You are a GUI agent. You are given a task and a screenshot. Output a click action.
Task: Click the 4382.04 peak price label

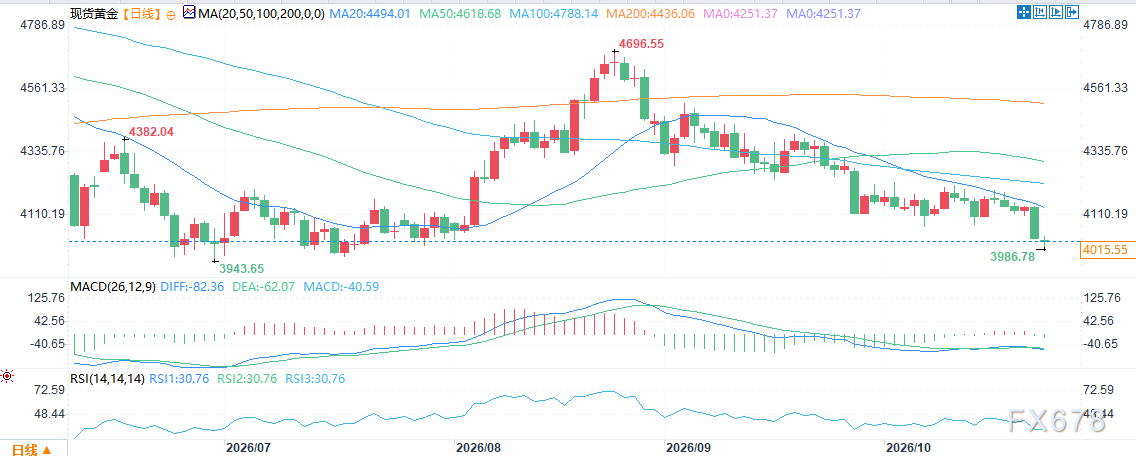click(152, 132)
